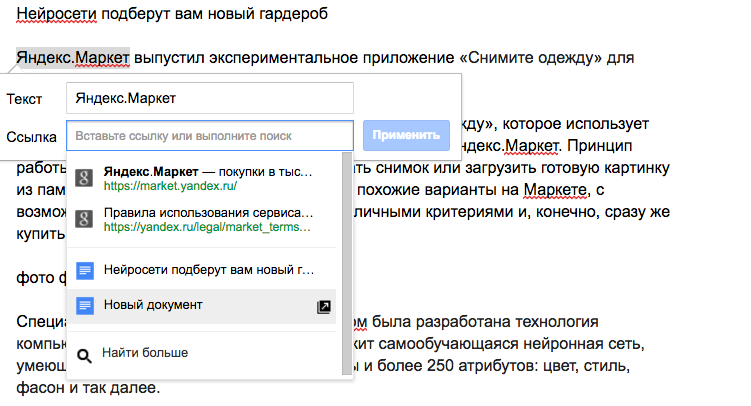Pick the Новый документ suggestion text

153,305
